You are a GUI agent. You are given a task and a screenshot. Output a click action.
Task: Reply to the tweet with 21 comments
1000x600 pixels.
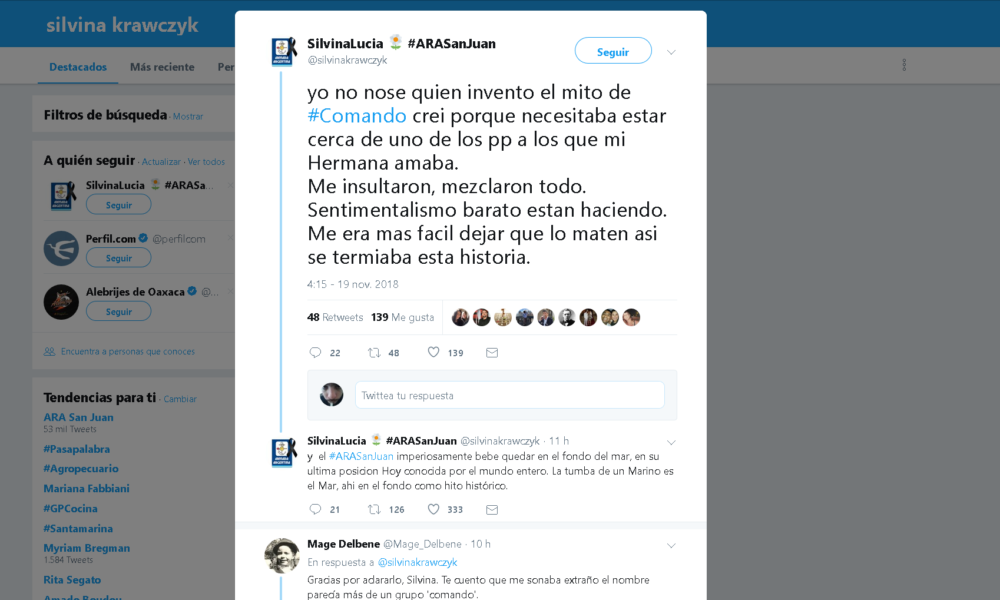(x=315, y=509)
